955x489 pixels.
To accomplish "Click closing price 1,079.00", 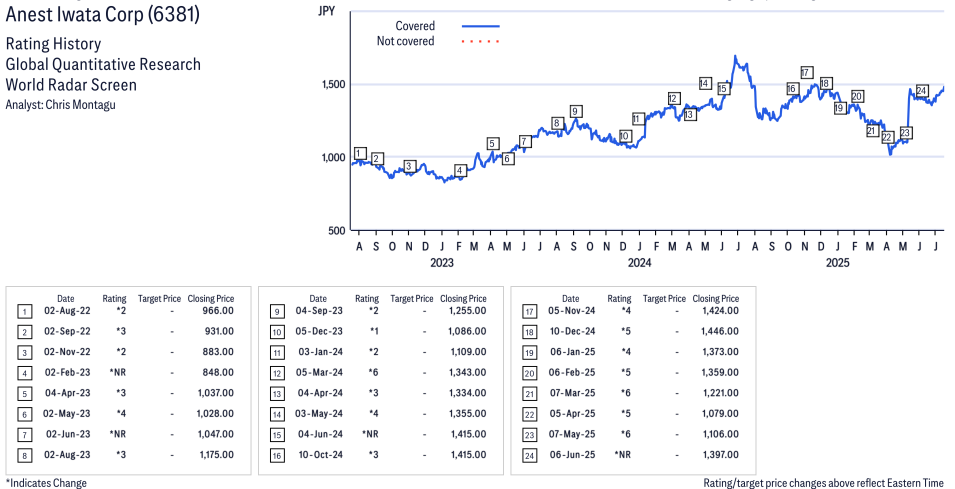I will [x=721, y=413].
